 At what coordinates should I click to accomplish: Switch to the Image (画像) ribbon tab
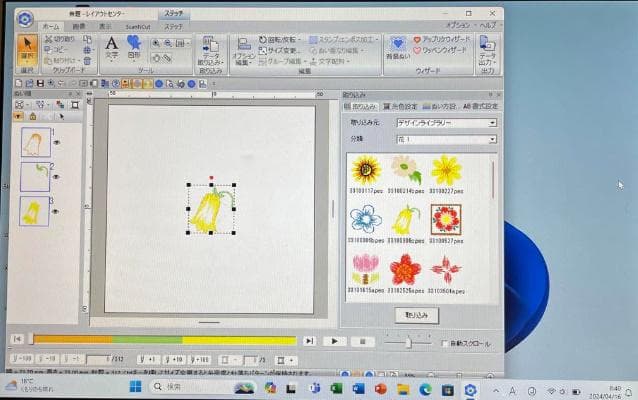79,26
